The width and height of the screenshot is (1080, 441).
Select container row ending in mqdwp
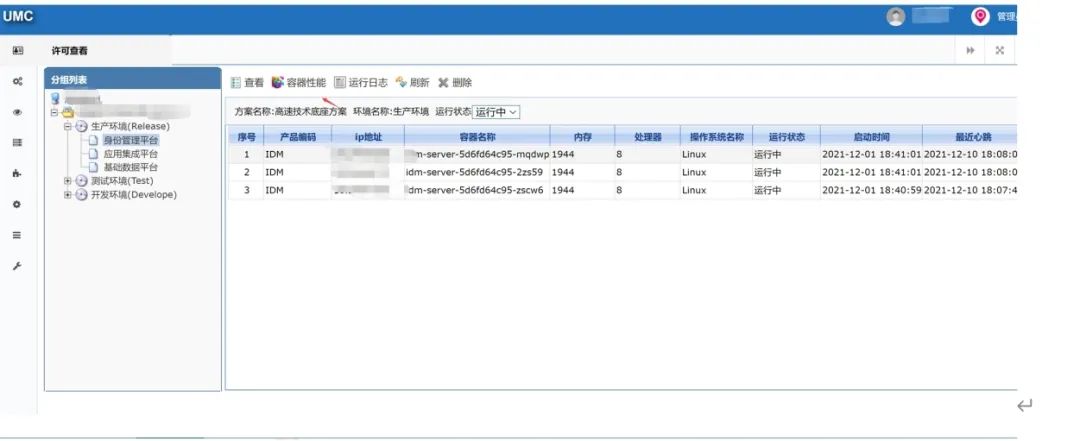623,154
